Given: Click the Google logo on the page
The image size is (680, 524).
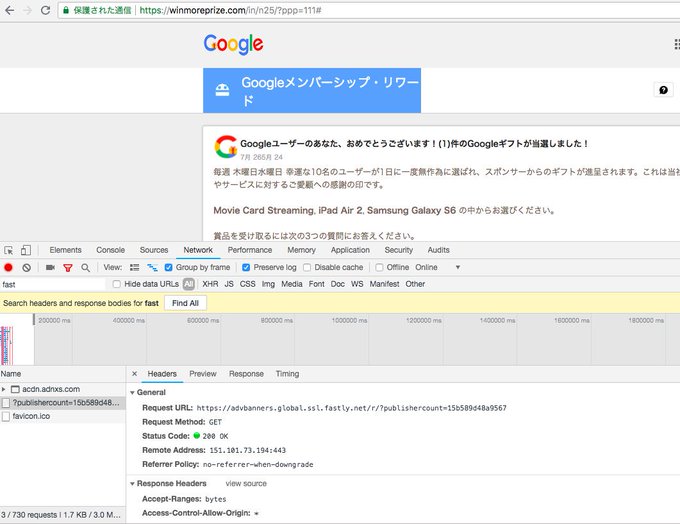Looking at the screenshot, I should pos(233,44).
